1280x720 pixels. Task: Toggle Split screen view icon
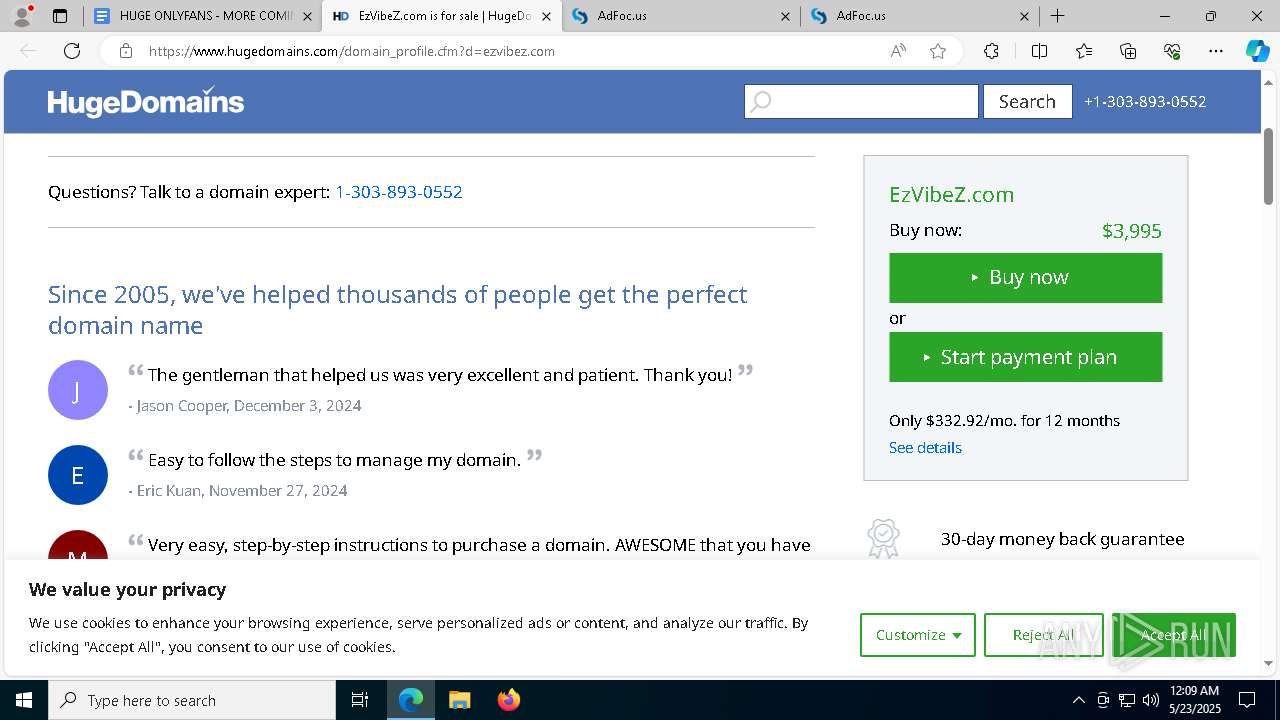(1039, 51)
